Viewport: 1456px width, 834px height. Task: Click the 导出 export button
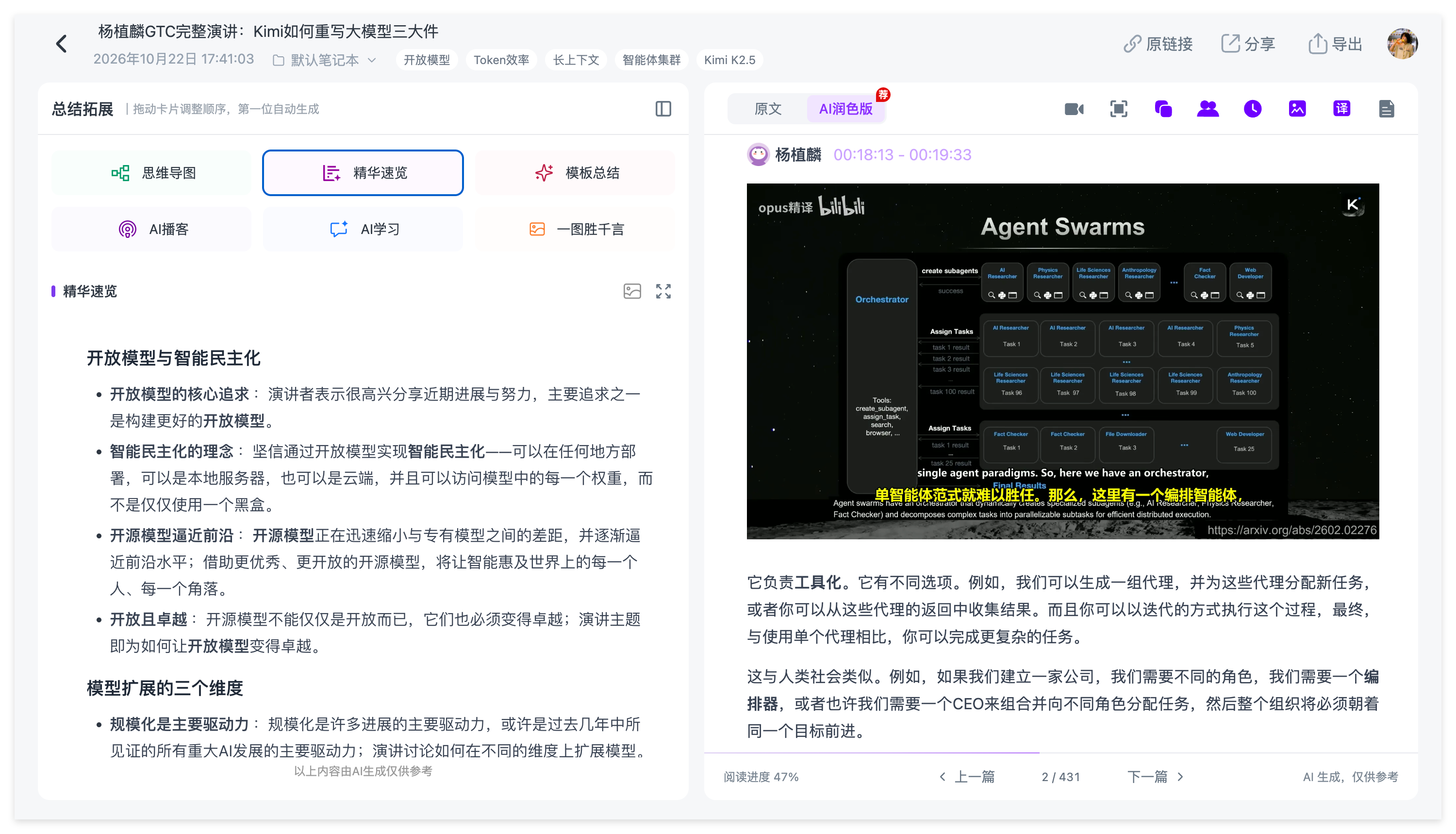[x=1335, y=44]
